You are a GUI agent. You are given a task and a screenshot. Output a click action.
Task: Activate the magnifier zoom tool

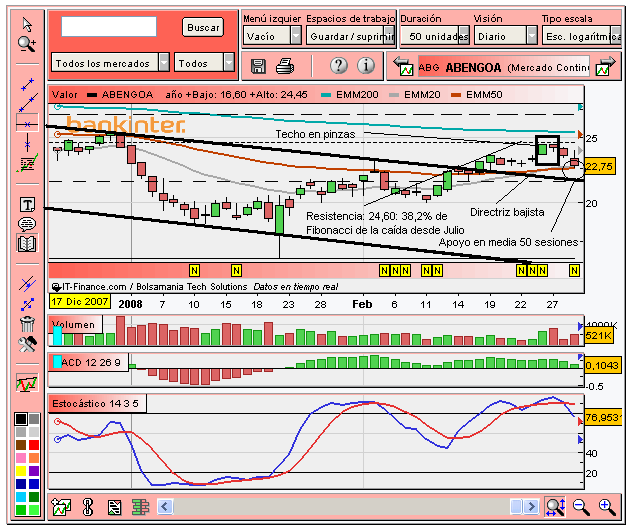[x=27, y=43]
